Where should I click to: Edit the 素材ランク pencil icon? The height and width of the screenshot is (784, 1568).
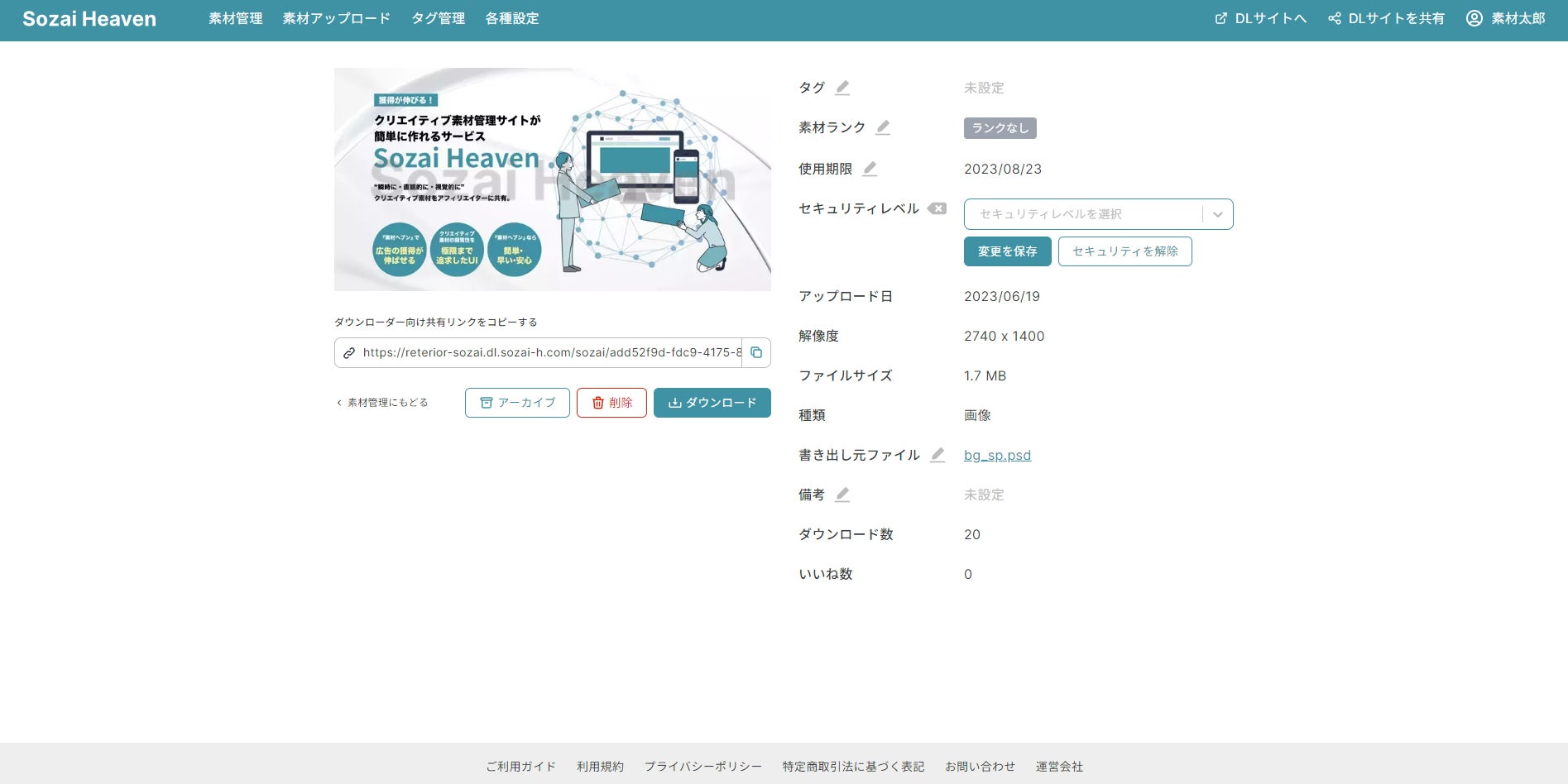[x=883, y=127]
